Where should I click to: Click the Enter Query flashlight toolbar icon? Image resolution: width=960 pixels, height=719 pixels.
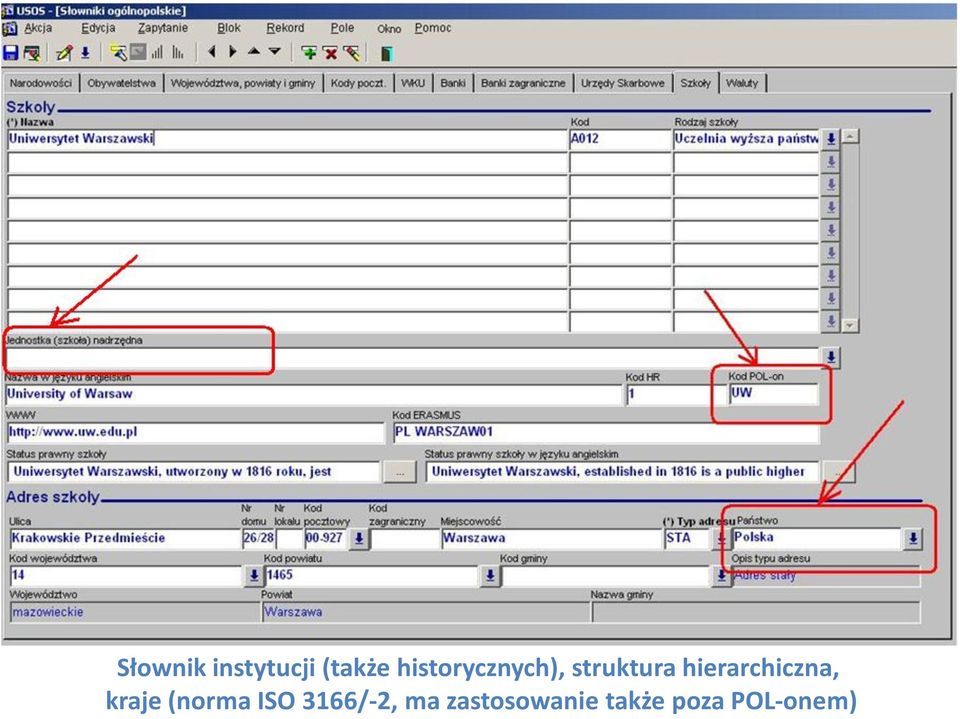[118, 53]
